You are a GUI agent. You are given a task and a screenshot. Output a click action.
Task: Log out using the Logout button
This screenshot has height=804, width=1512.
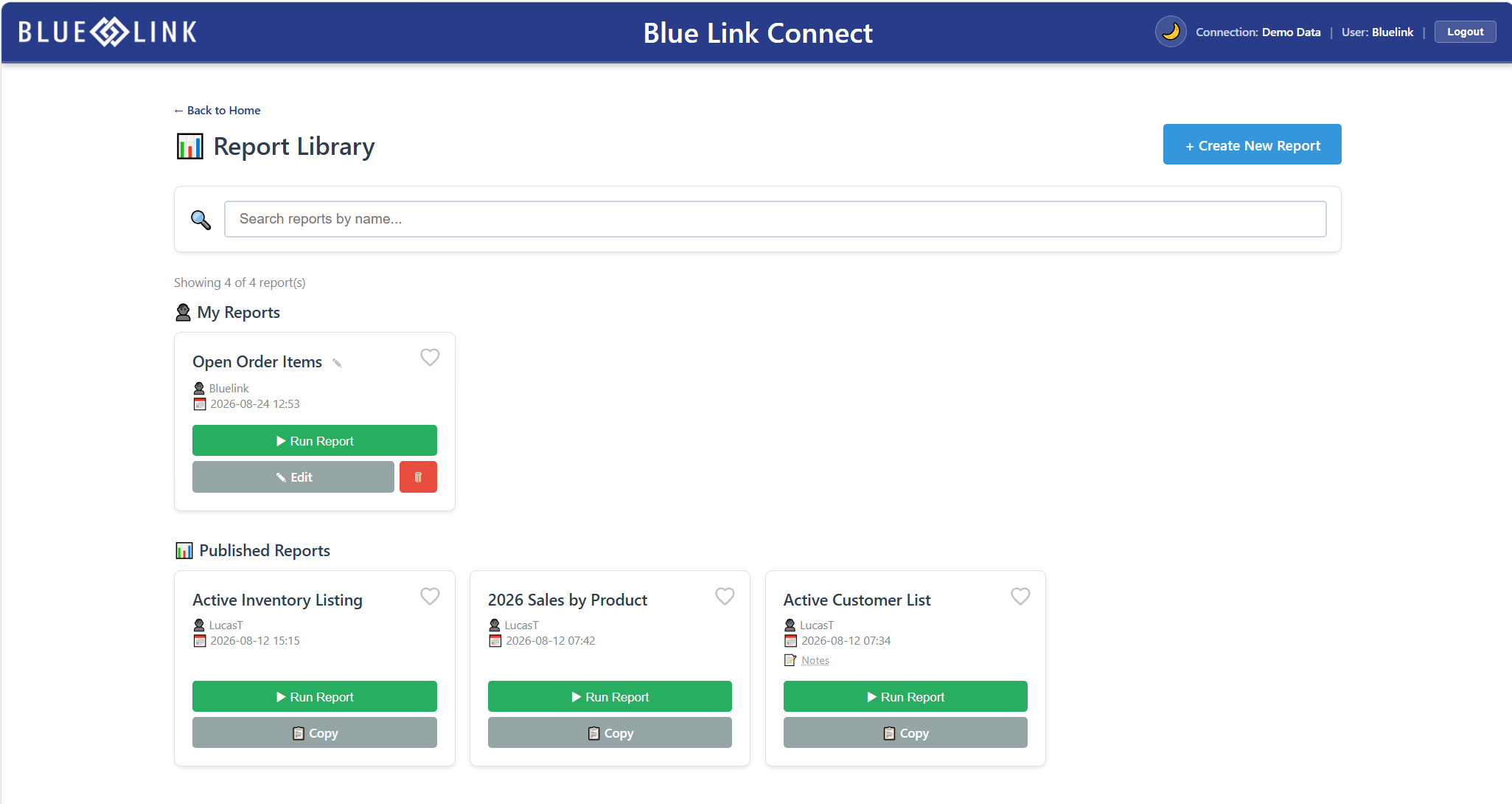click(x=1465, y=32)
